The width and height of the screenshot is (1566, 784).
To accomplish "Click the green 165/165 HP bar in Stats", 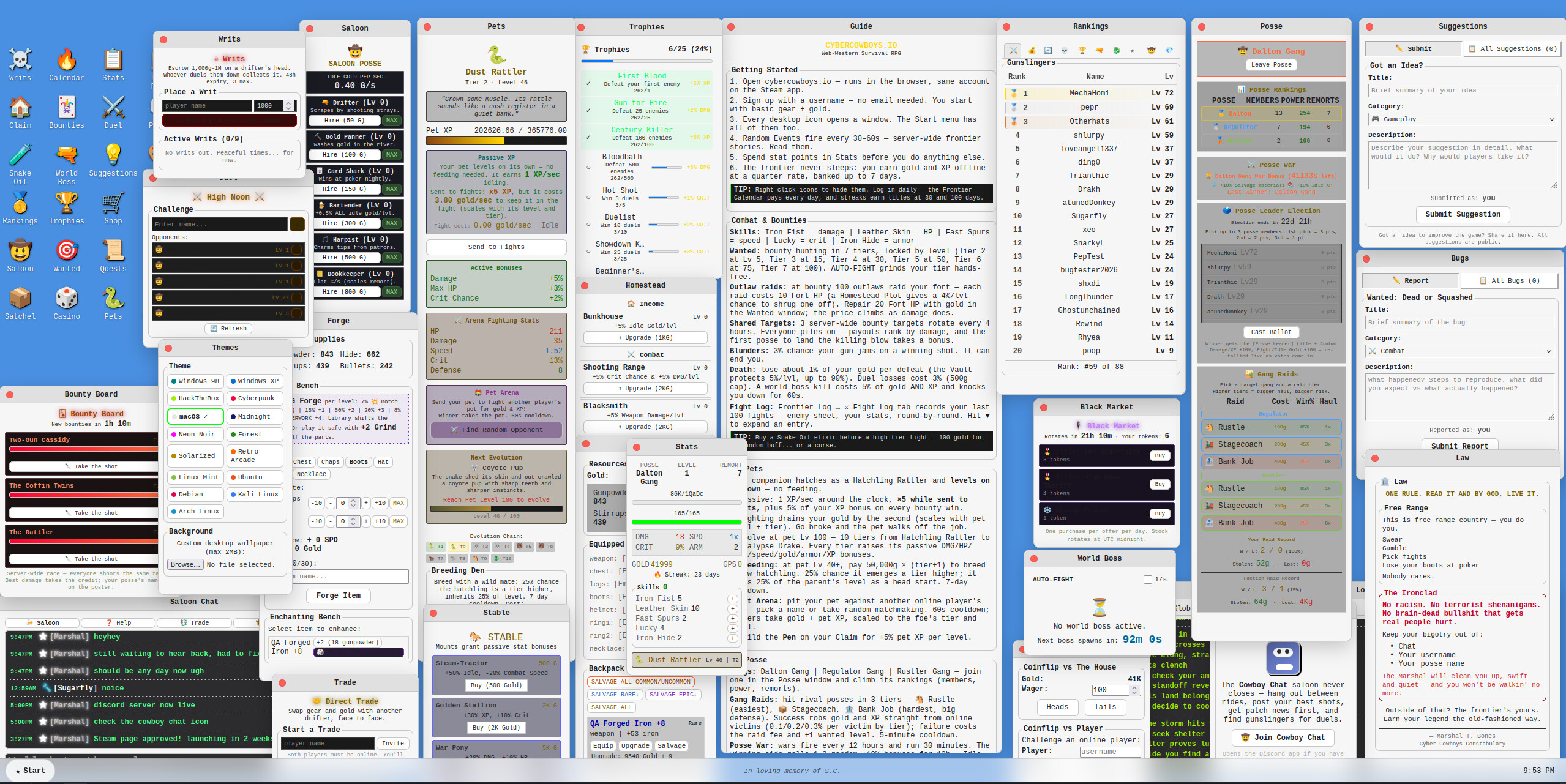I will [686, 522].
